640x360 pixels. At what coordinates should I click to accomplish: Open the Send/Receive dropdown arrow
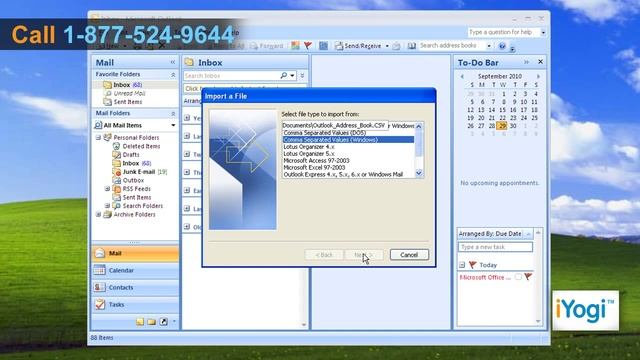click(x=387, y=46)
